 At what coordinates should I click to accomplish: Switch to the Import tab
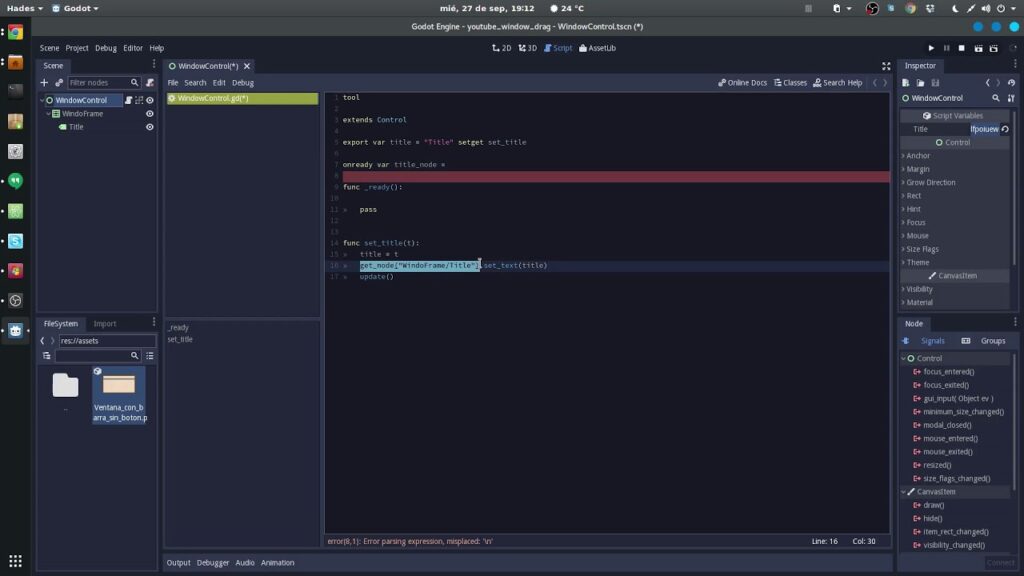[x=105, y=324]
